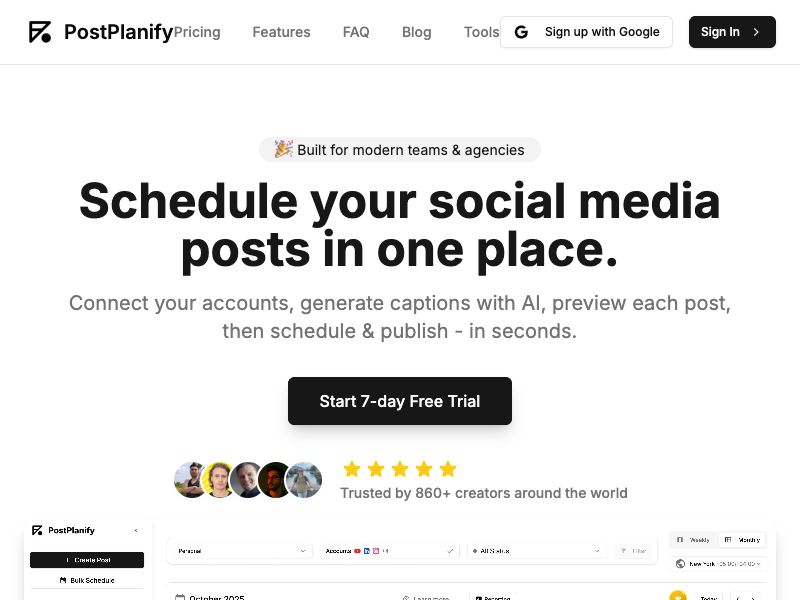800x600 pixels.
Task: Collapse the PostPlanify sidebar
Action: tap(137, 530)
